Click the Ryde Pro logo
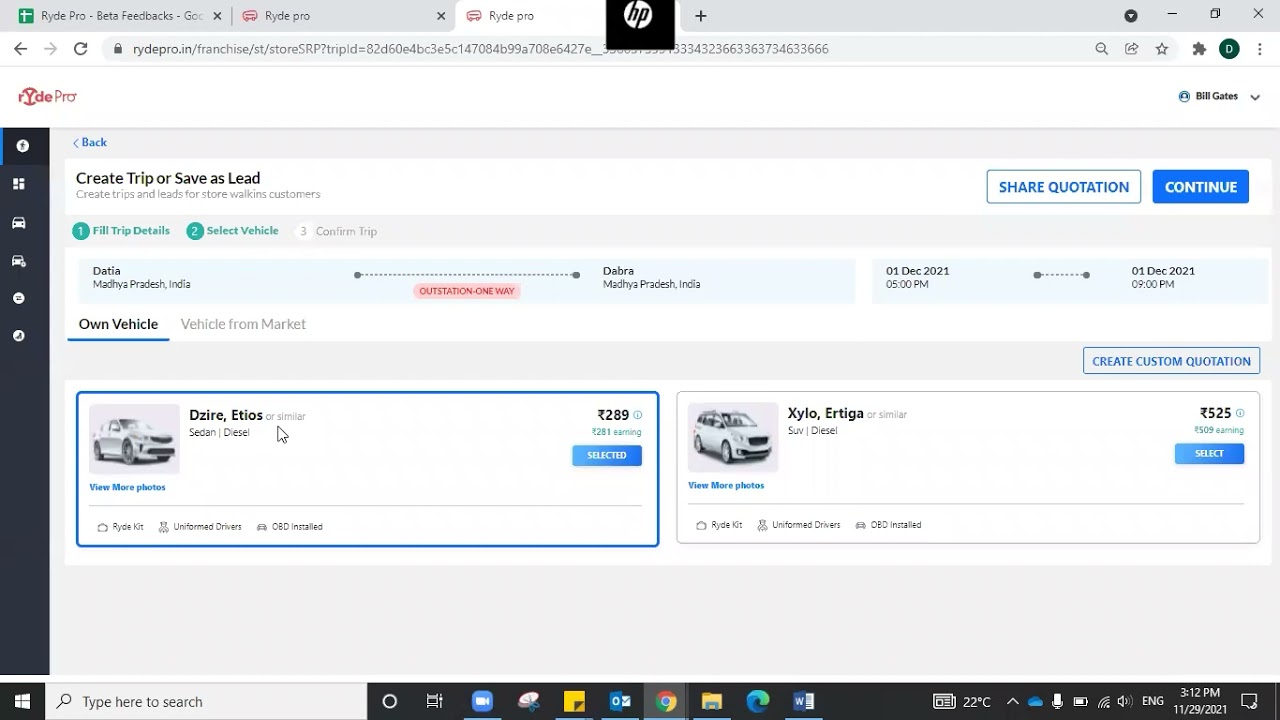This screenshot has height=720, width=1280. (47, 96)
